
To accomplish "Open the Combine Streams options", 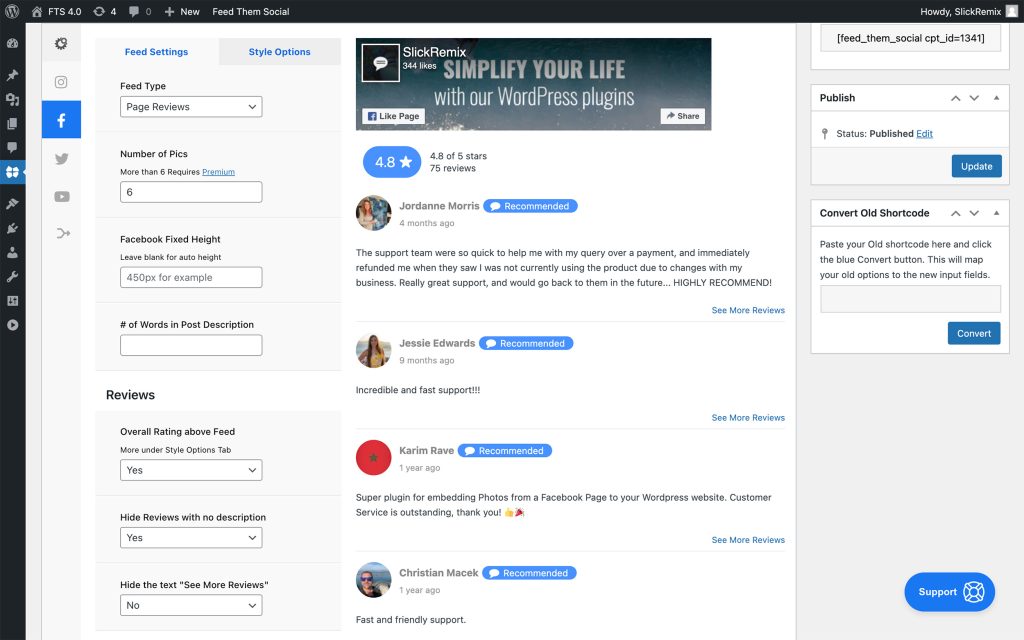I will point(61,233).
